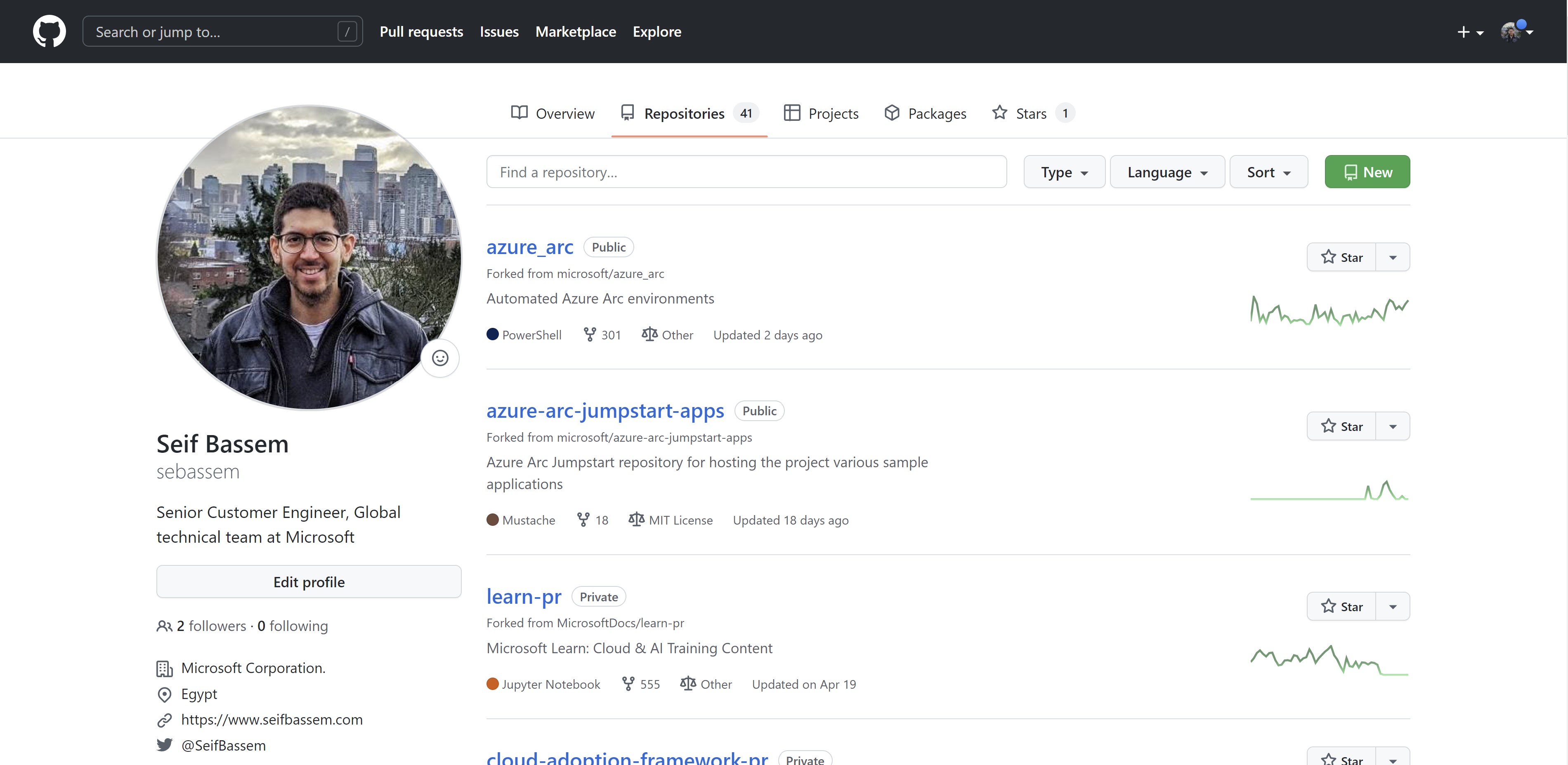Star the learn-pr repository
Image resolution: width=1568 pixels, height=765 pixels.
[x=1341, y=606]
